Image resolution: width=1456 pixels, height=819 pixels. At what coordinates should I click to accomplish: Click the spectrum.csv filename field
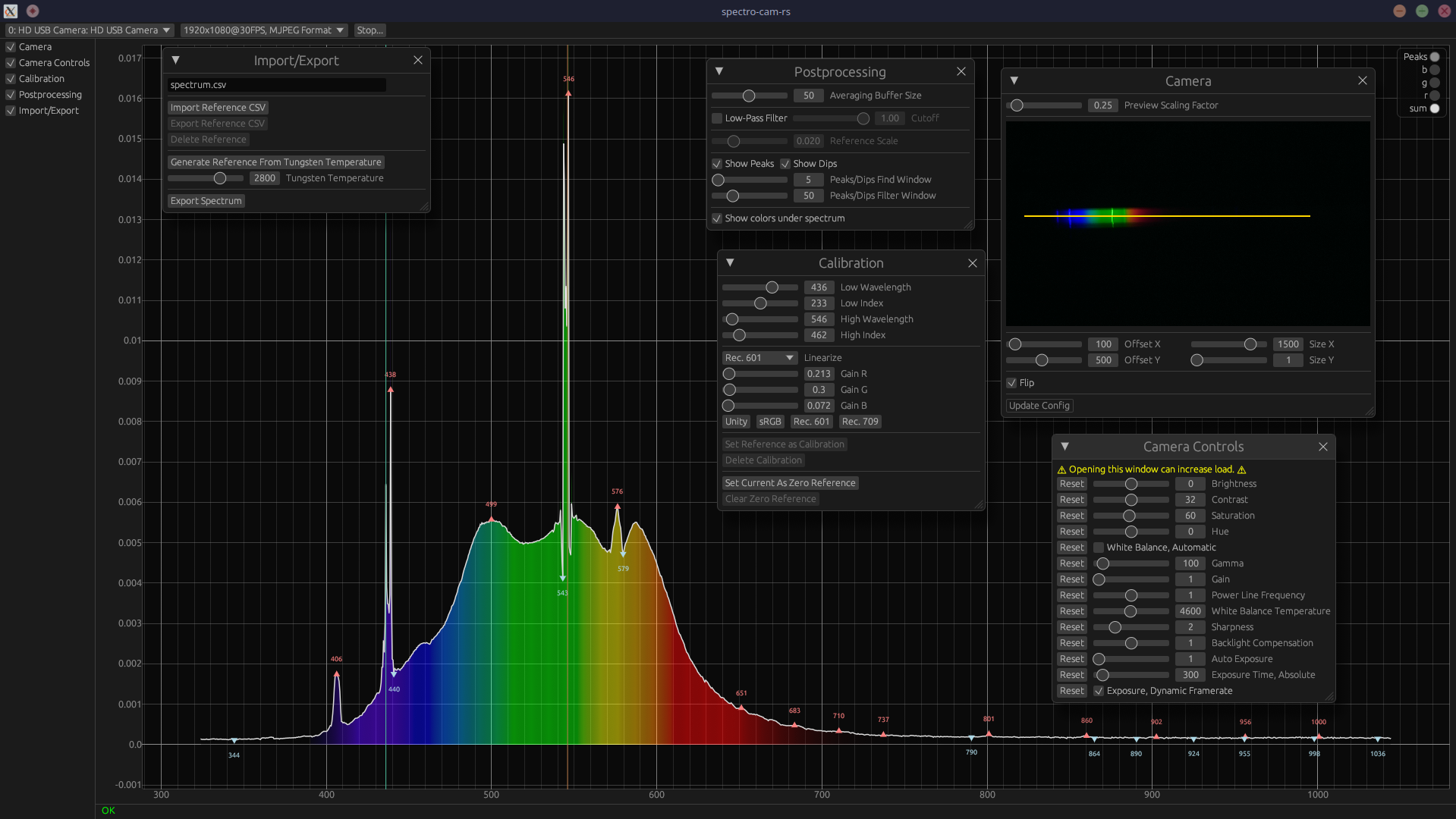tap(277, 85)
